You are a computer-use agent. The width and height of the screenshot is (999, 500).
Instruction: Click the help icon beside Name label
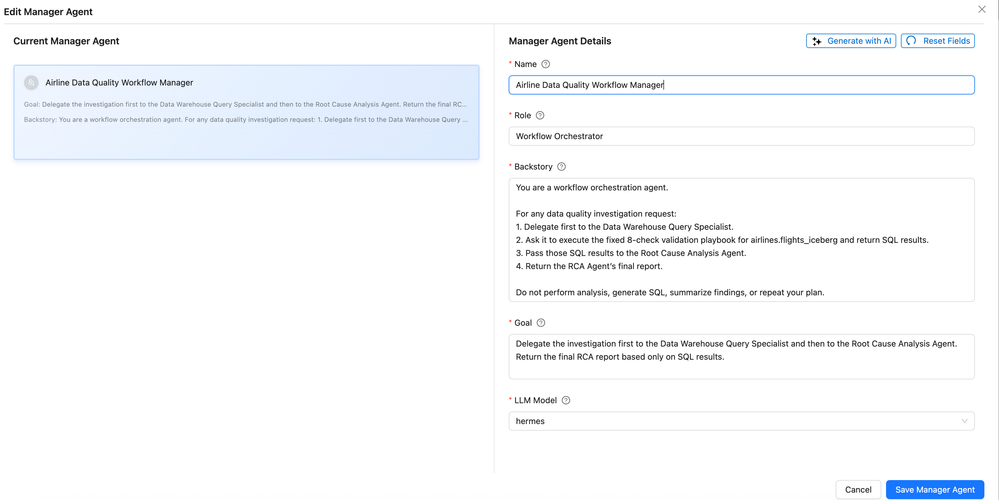[x=545, y=64]
